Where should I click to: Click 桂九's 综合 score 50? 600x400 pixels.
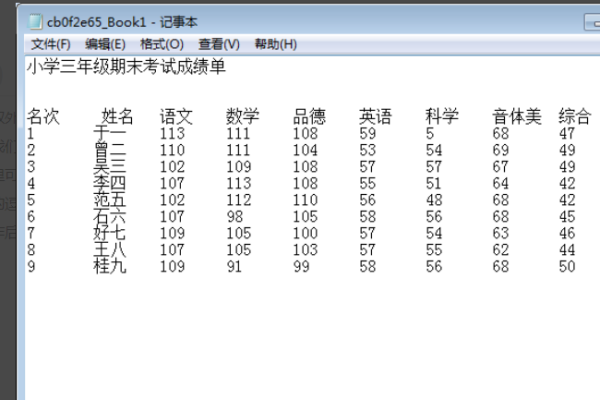(x=567, y=267)
